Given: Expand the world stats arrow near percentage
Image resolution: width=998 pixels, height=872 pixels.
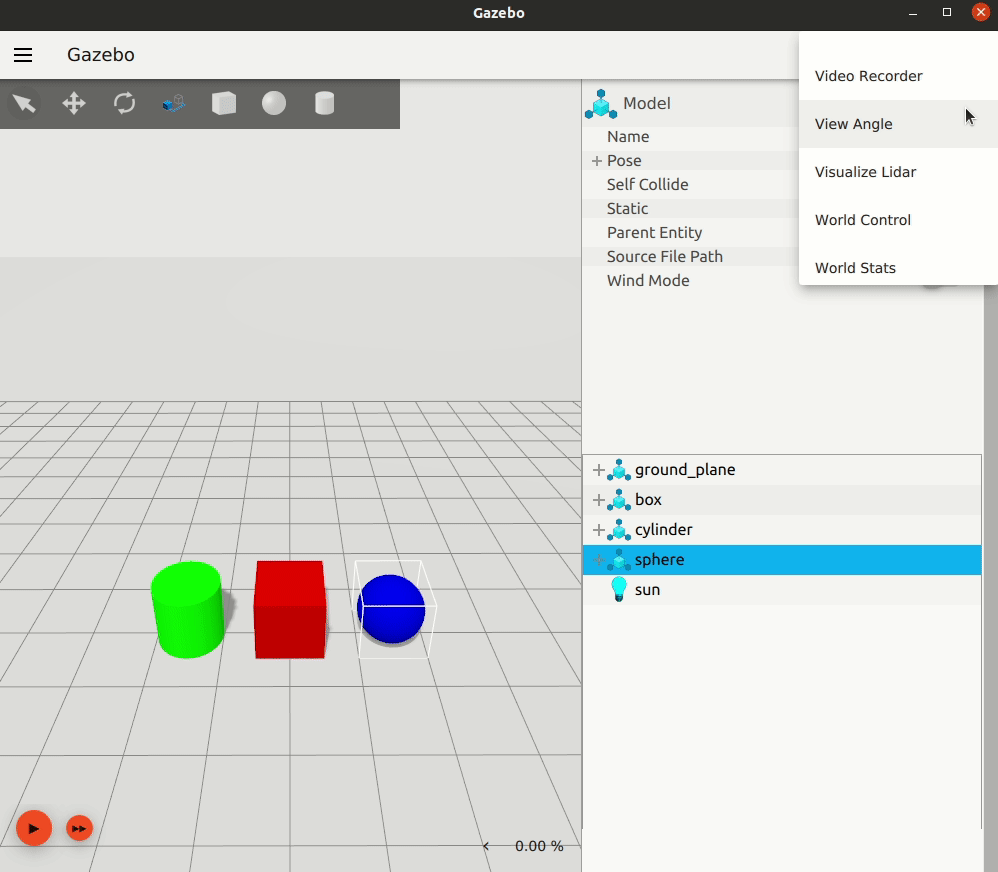Looking at the screenshot, I should tap(486, 846).
